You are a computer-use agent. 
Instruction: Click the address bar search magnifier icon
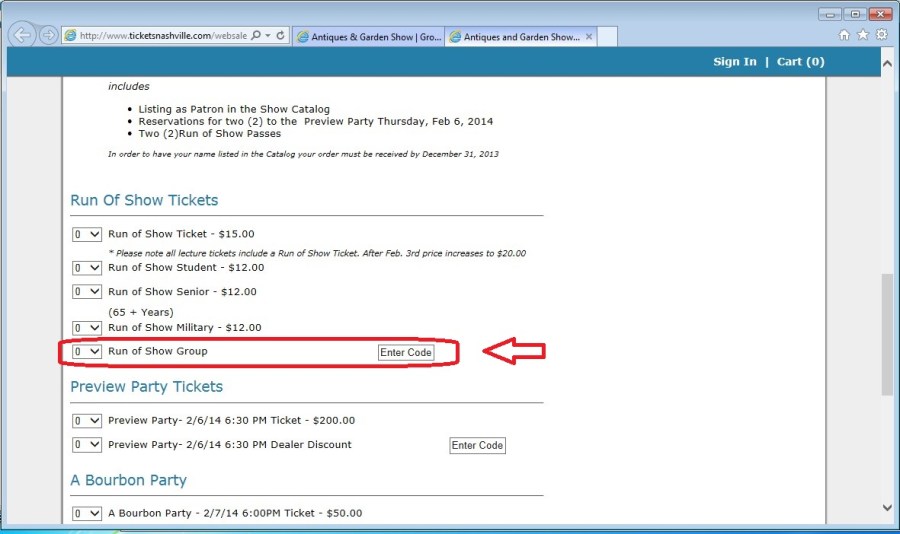click(257, 35)
